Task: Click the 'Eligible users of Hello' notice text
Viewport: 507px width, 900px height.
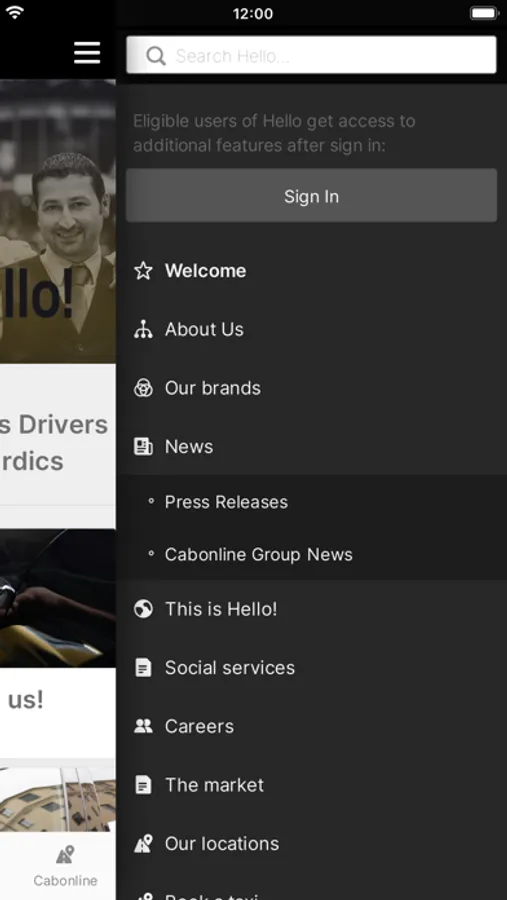Action: click(274, 133)
